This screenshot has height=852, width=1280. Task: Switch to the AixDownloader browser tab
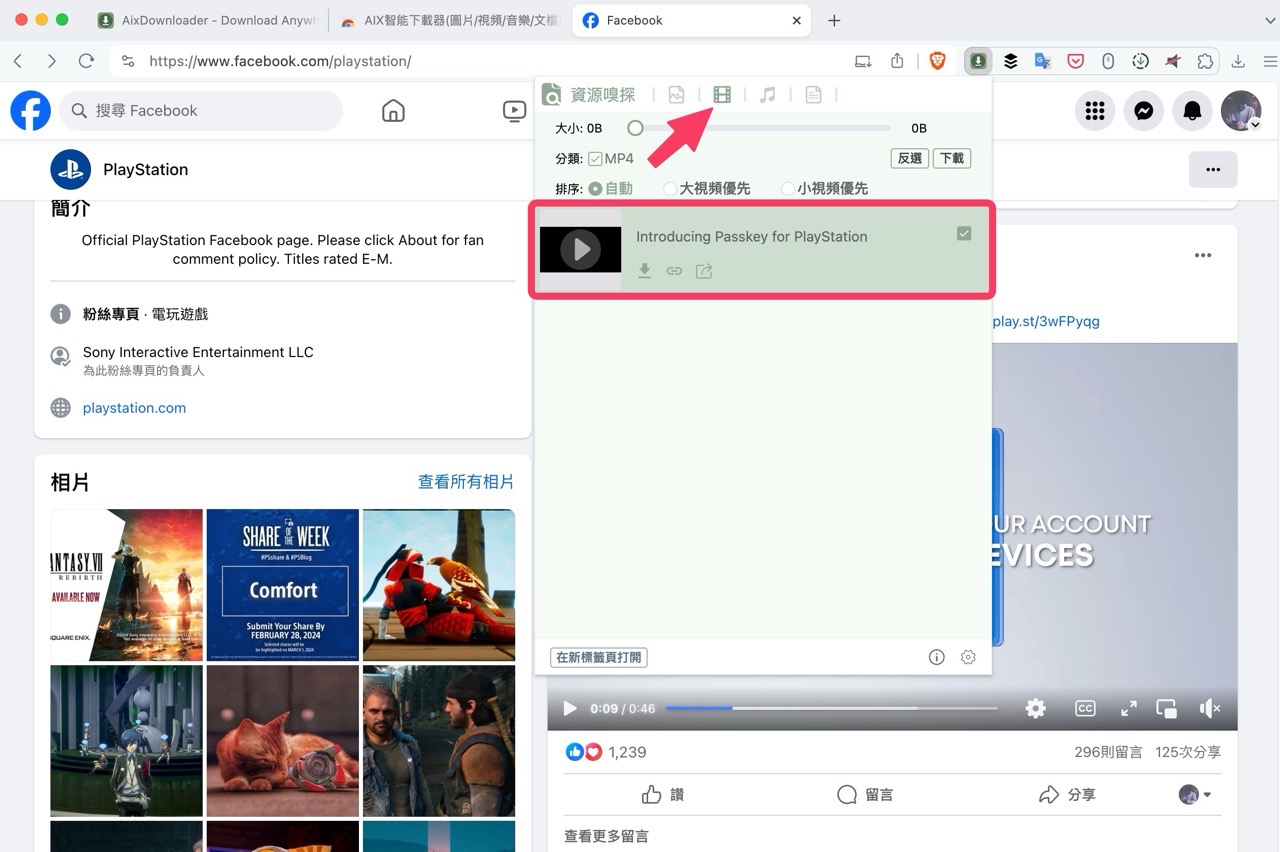[x=207, y=20]
